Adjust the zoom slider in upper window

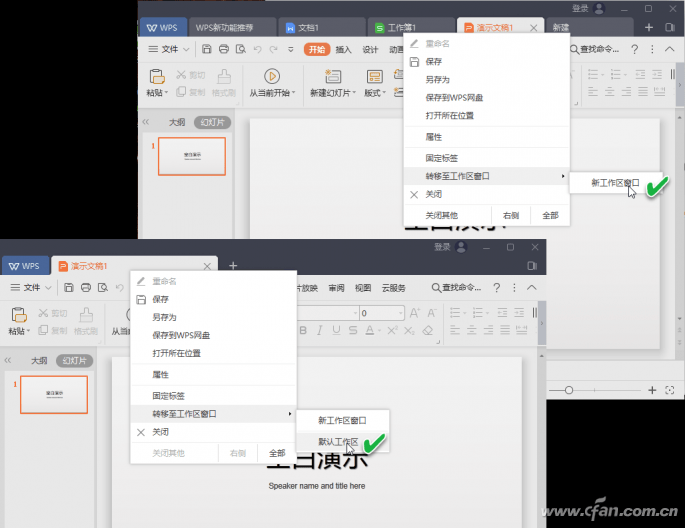click(x=568, y=389)
